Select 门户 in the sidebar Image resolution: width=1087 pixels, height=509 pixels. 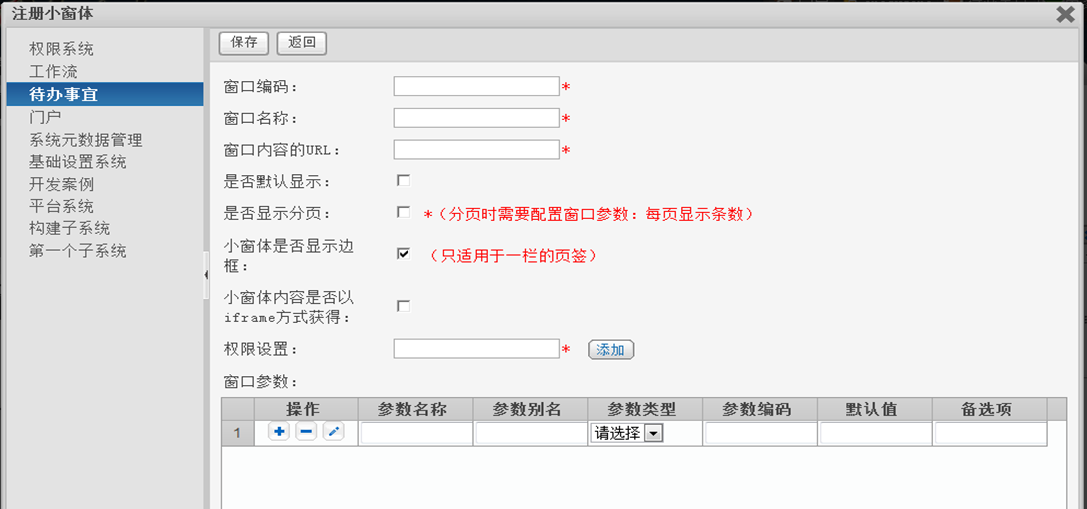tap(45, 117)
